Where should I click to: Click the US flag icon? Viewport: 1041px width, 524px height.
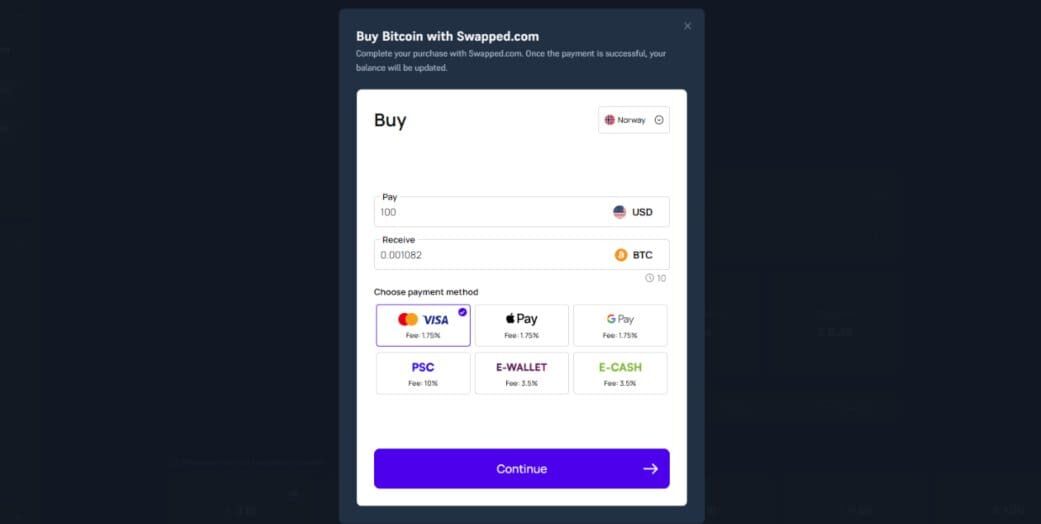click(x=619, y=212)
